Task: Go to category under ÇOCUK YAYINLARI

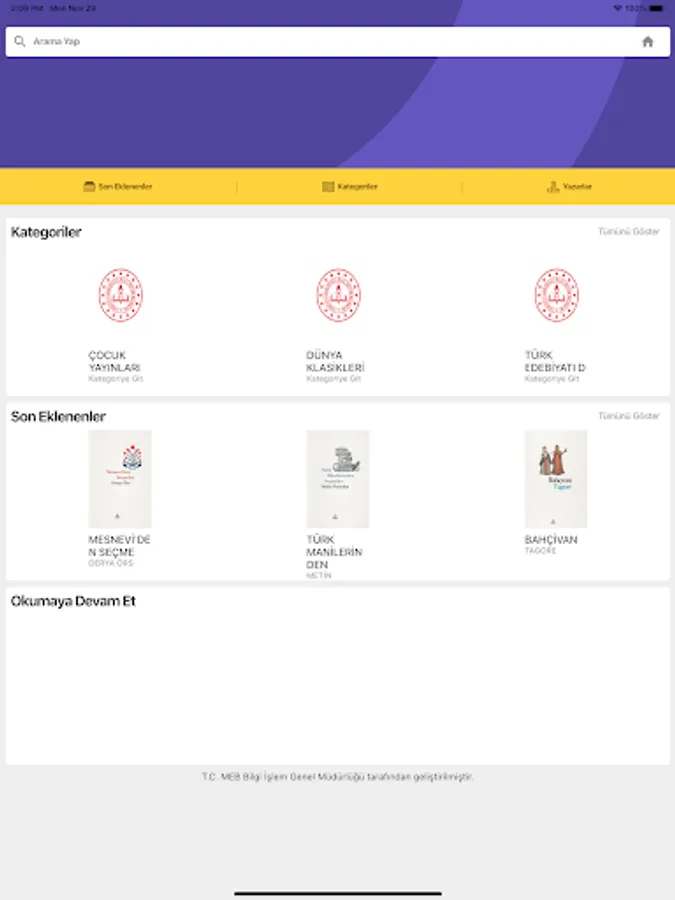Action: 115,379
